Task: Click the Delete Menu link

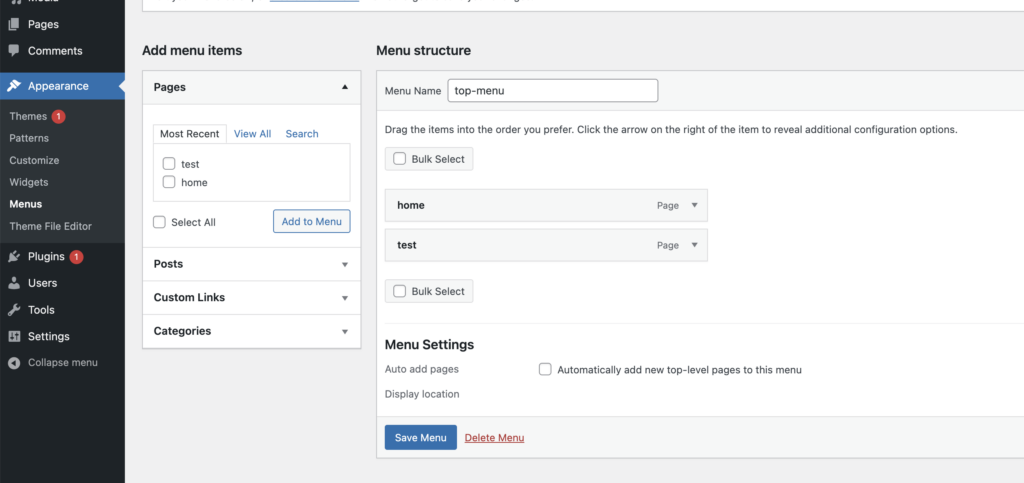Action: coord(494,438)
